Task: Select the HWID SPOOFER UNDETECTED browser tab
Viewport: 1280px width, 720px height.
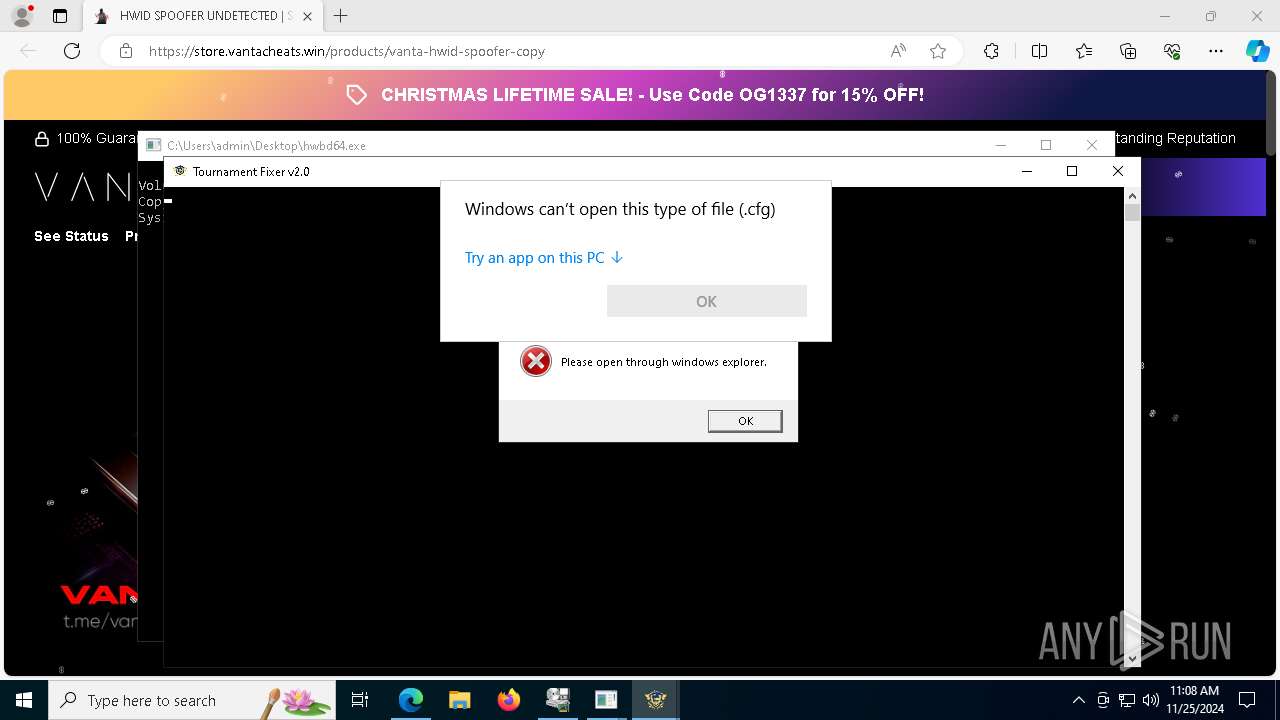Action: 203,16
